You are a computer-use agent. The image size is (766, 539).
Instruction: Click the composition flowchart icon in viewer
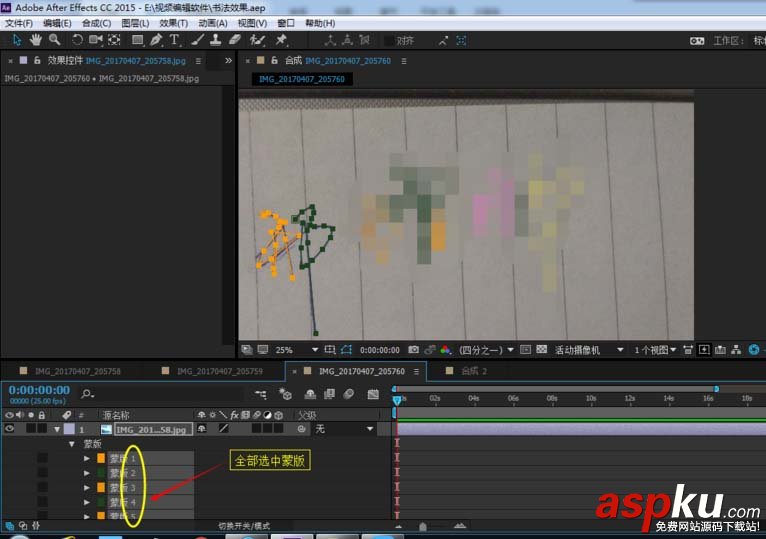[736, 350]
